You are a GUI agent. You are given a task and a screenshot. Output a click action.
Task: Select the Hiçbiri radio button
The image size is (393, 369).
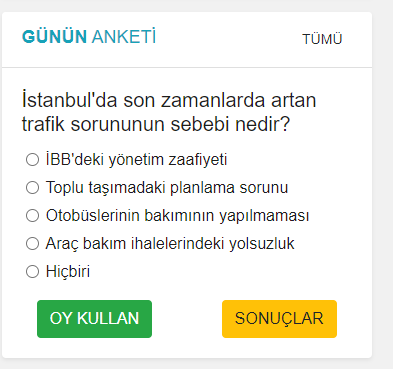tap(32, 271)
